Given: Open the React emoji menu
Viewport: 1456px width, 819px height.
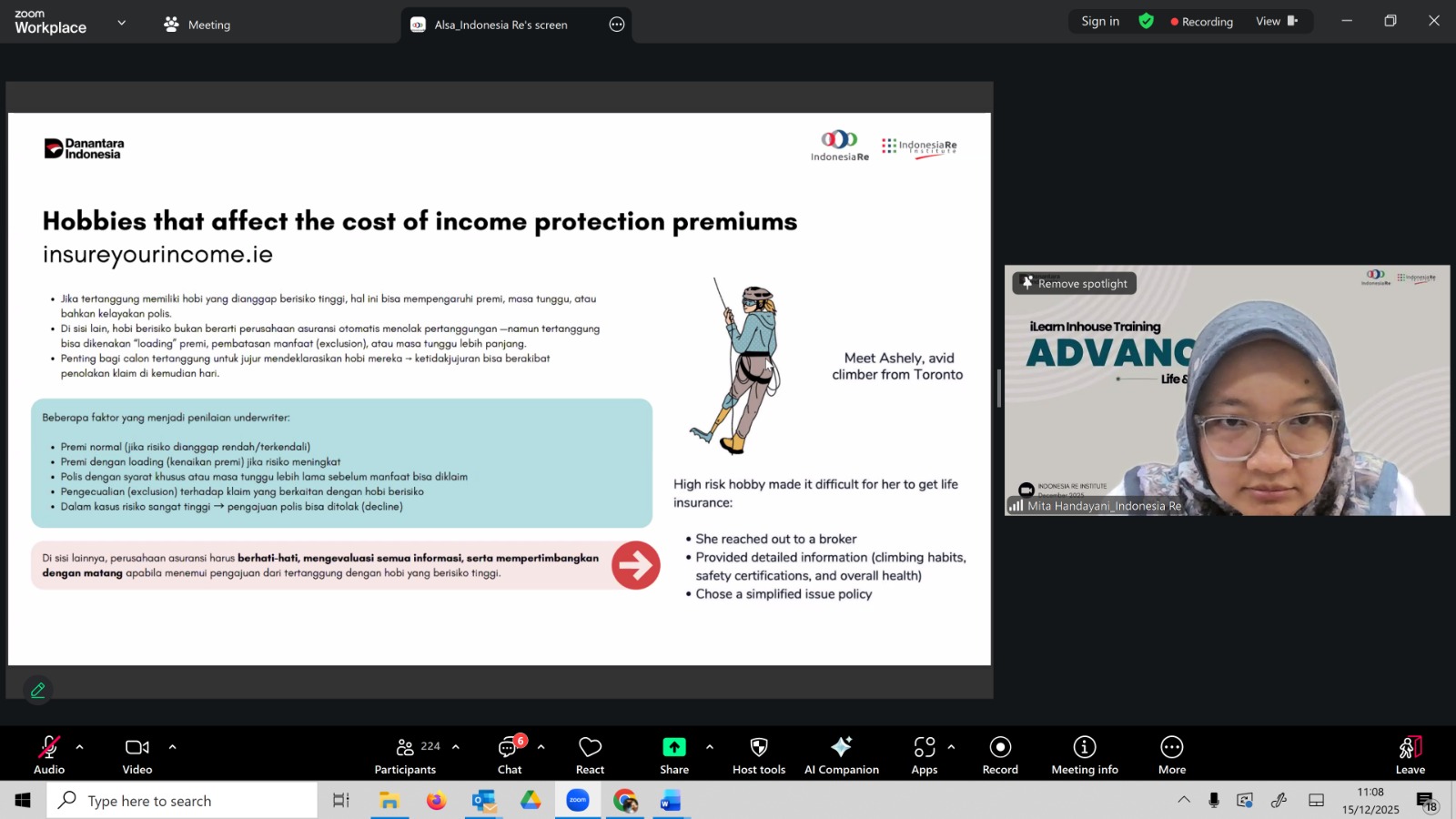Looking at the screenshot, I should click(590, 755).
